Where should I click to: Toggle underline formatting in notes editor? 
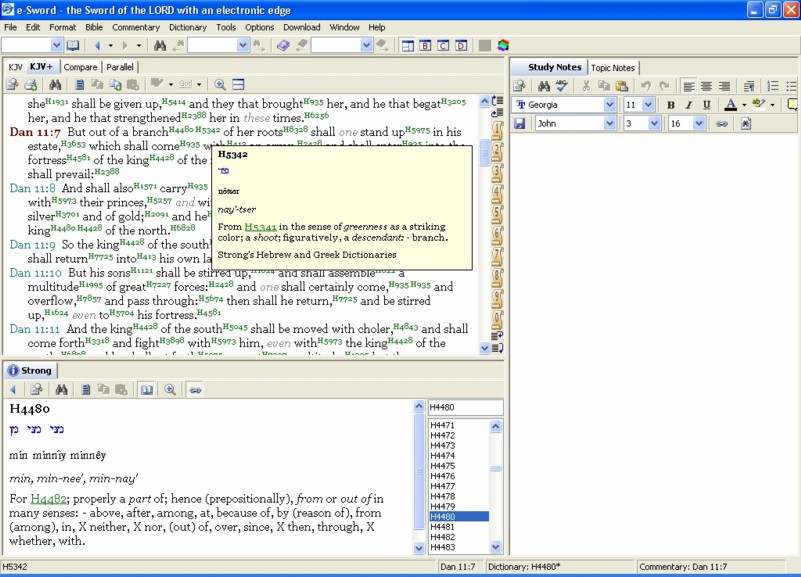pyautogui.click(x=707, y=105)
